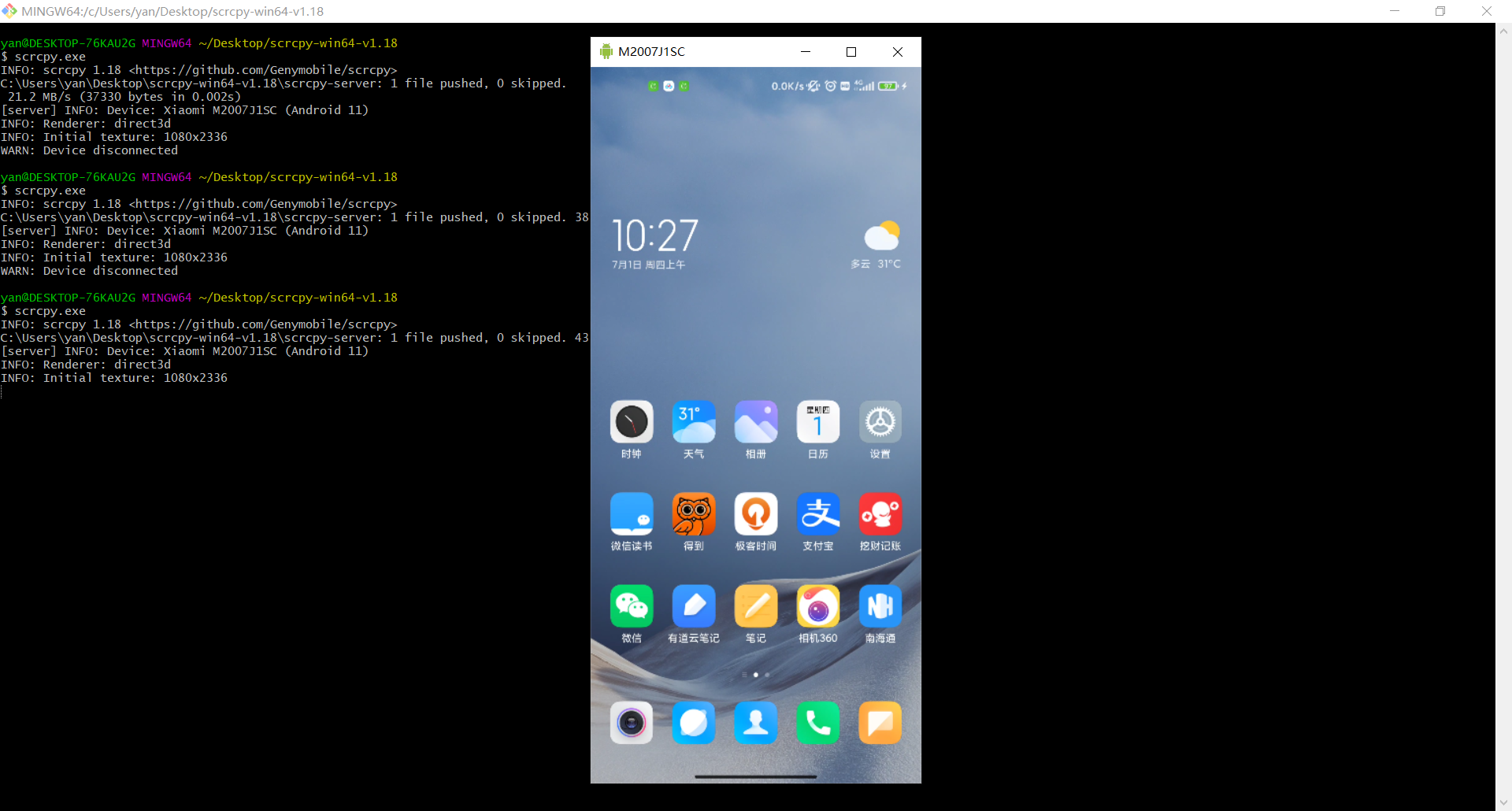
Task: Open the Settings app (设置)
Action: [880, 423]
